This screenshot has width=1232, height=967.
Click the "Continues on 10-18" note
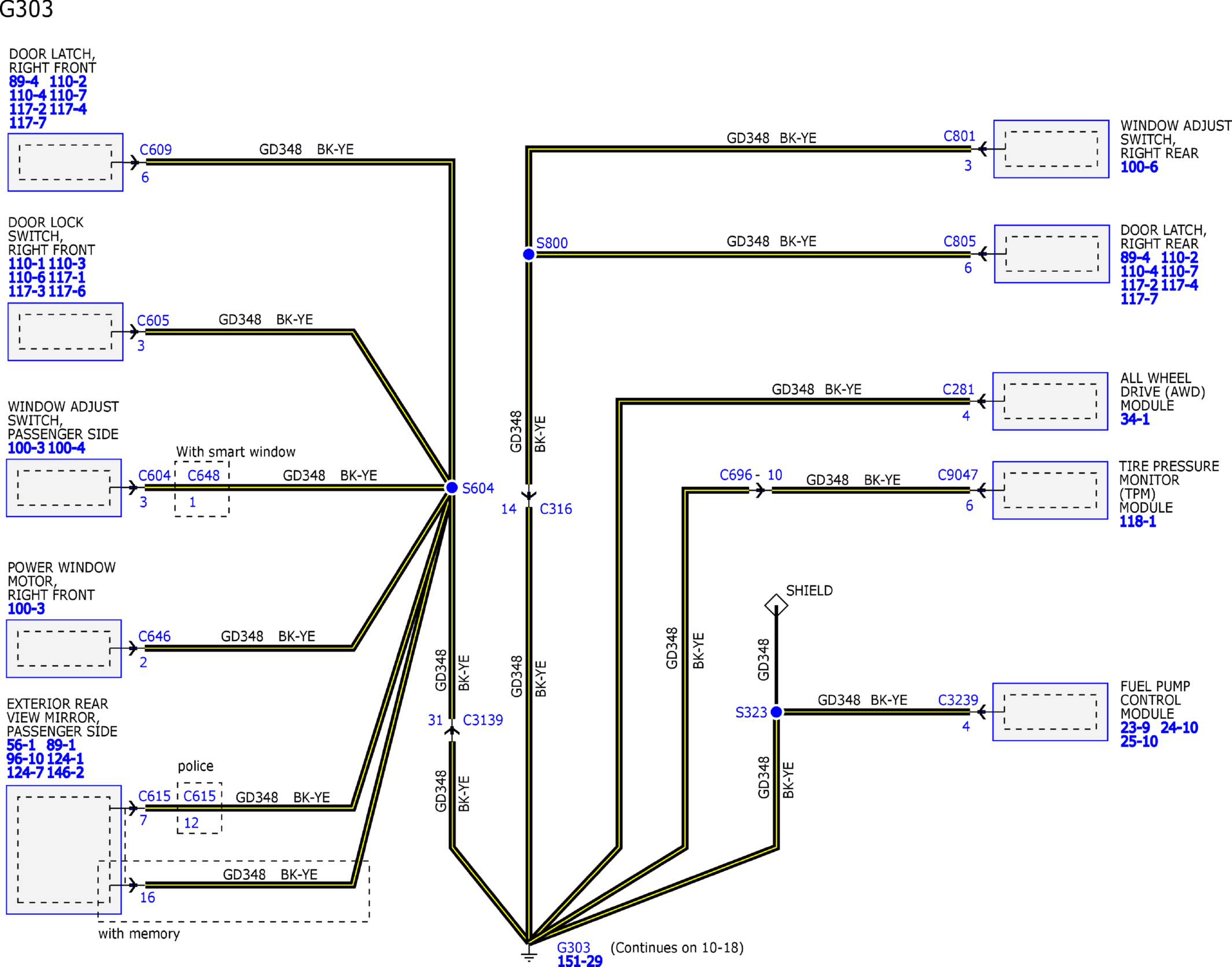pyautogui.click(x=677, y=947)
